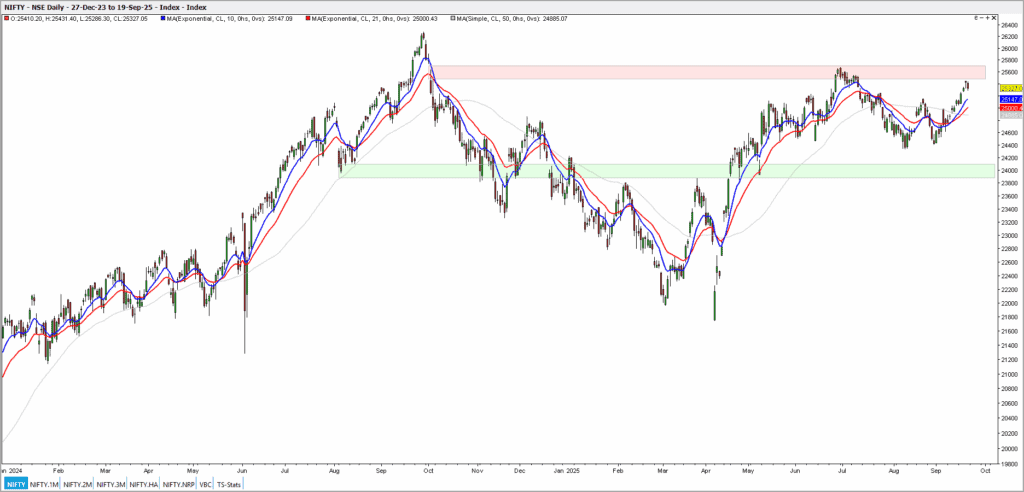Click the leftmost icon in chart corner controls
Screen dimensions: 1024x492
pyautogui.click(x=975, y=17)
